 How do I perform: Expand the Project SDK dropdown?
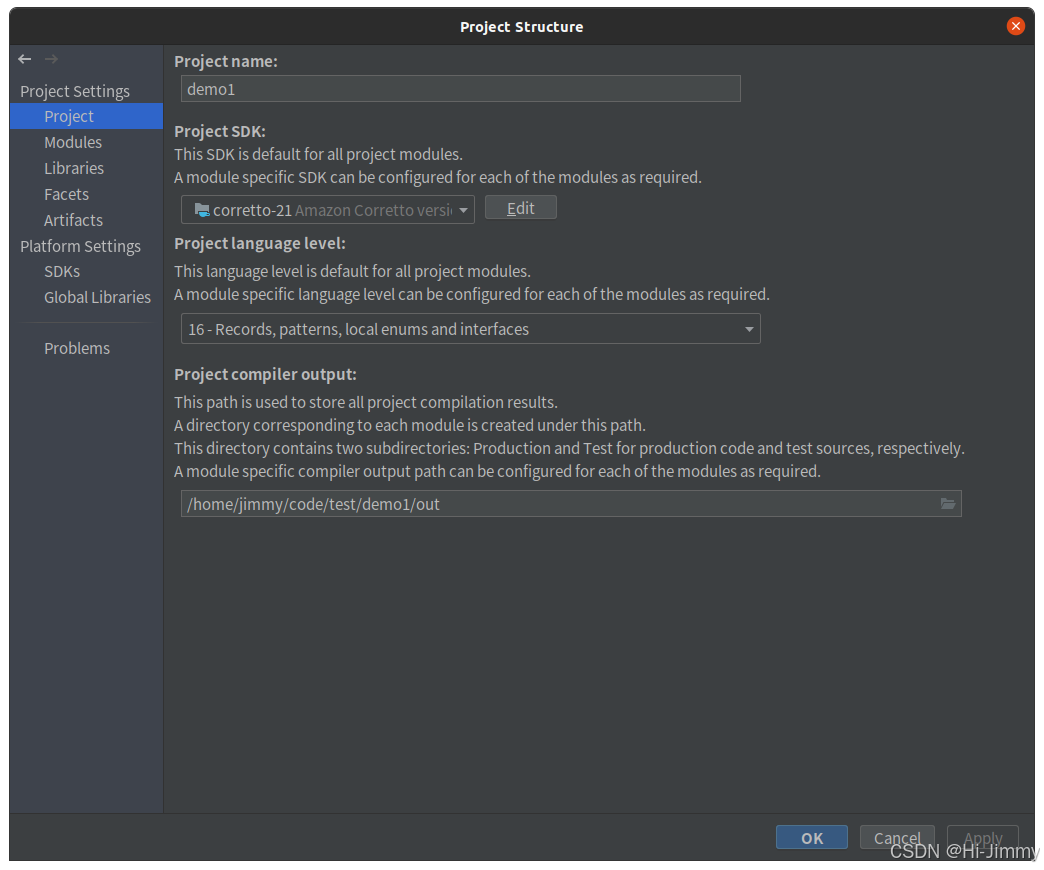[461, 210]
